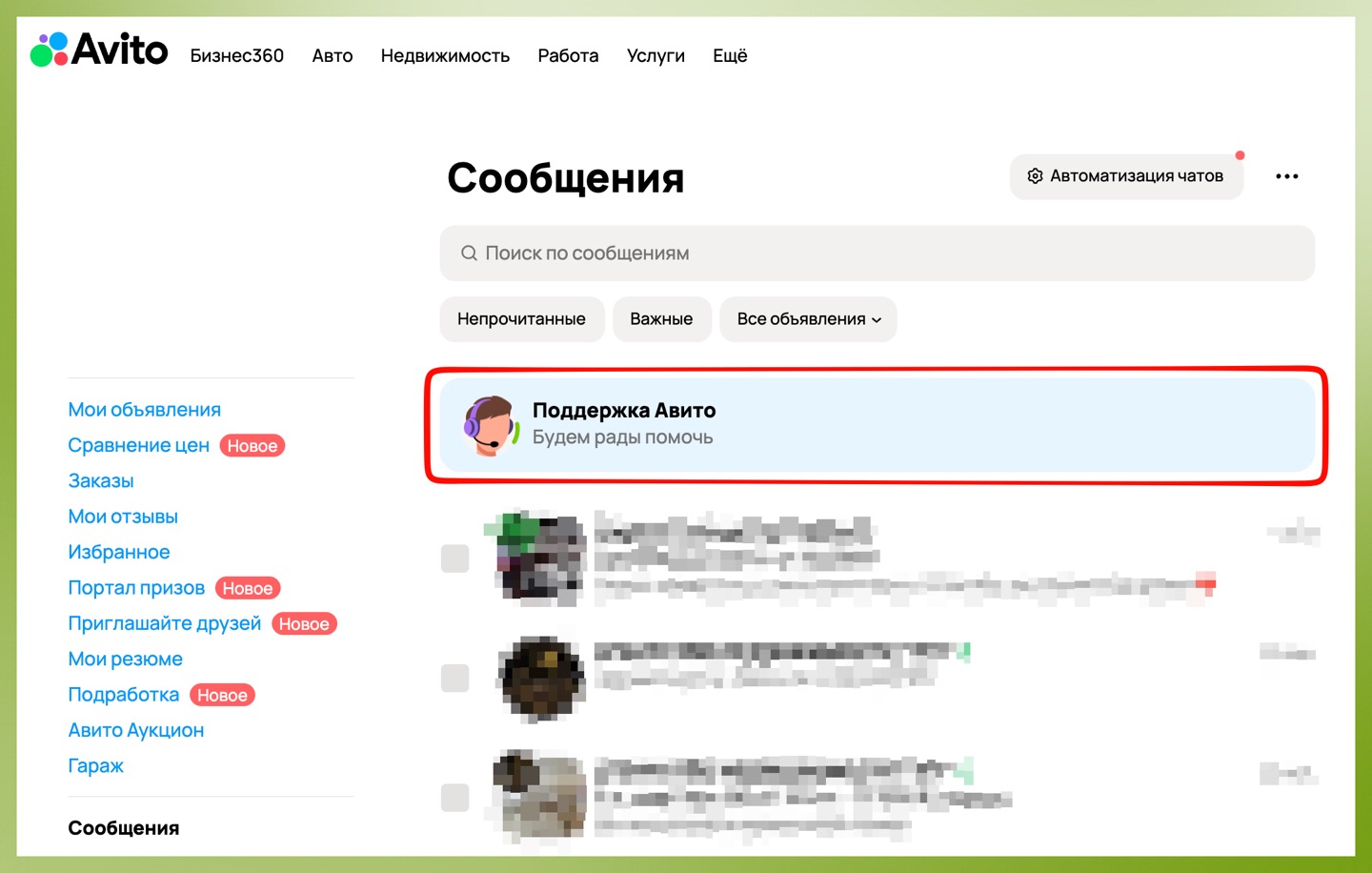The height and width of the screenshot is (873, 1372).
Task: Select Работа in the top navigation
Action: (x=568, y=56)
